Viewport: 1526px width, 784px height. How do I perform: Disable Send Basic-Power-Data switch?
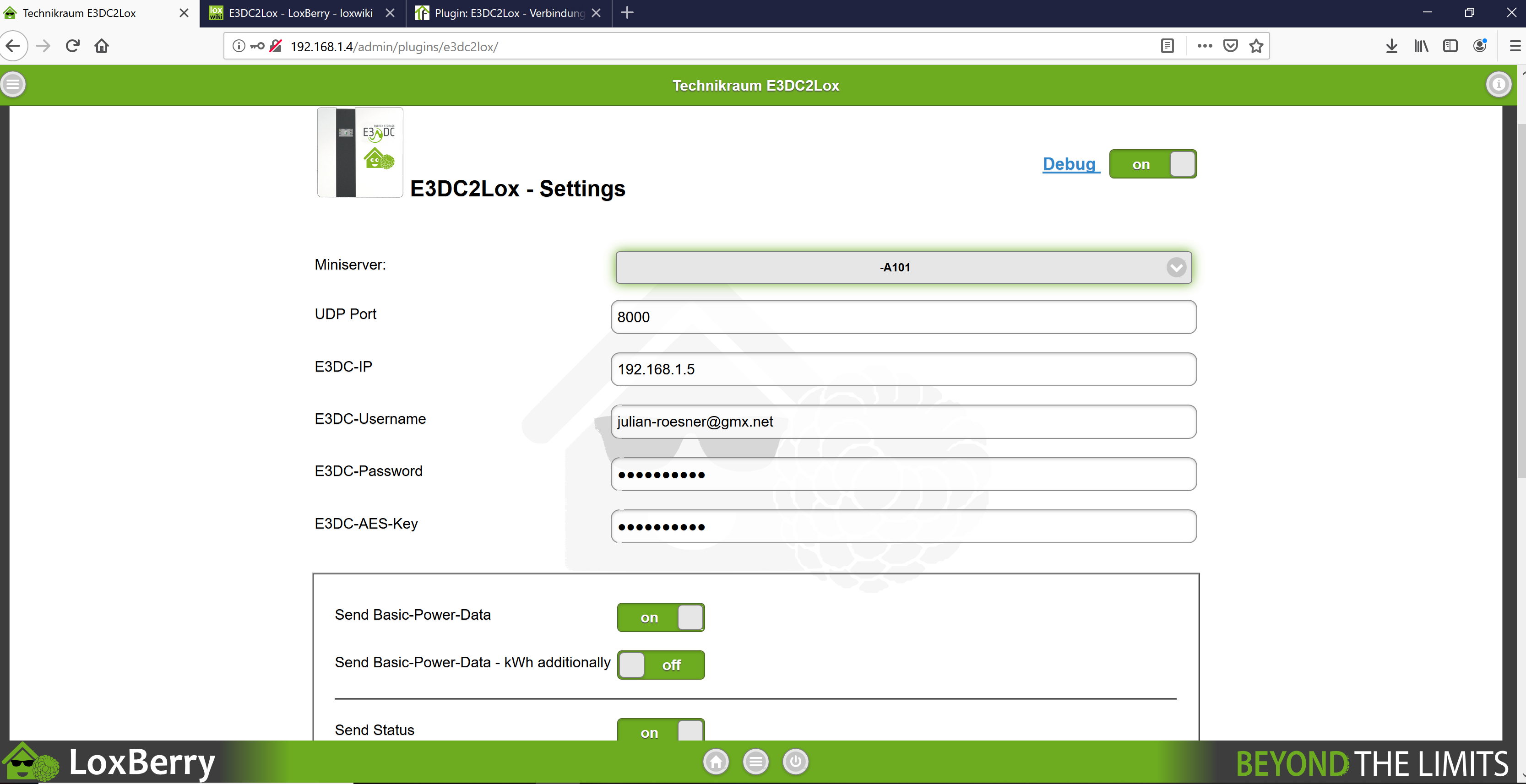click(x=661, y=617)
